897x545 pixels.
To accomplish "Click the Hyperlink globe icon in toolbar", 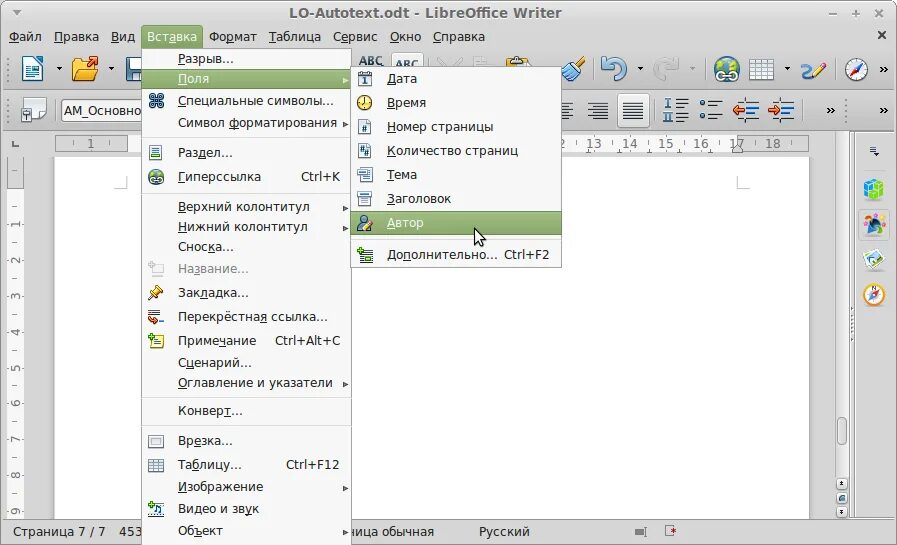I will point(726,69).
